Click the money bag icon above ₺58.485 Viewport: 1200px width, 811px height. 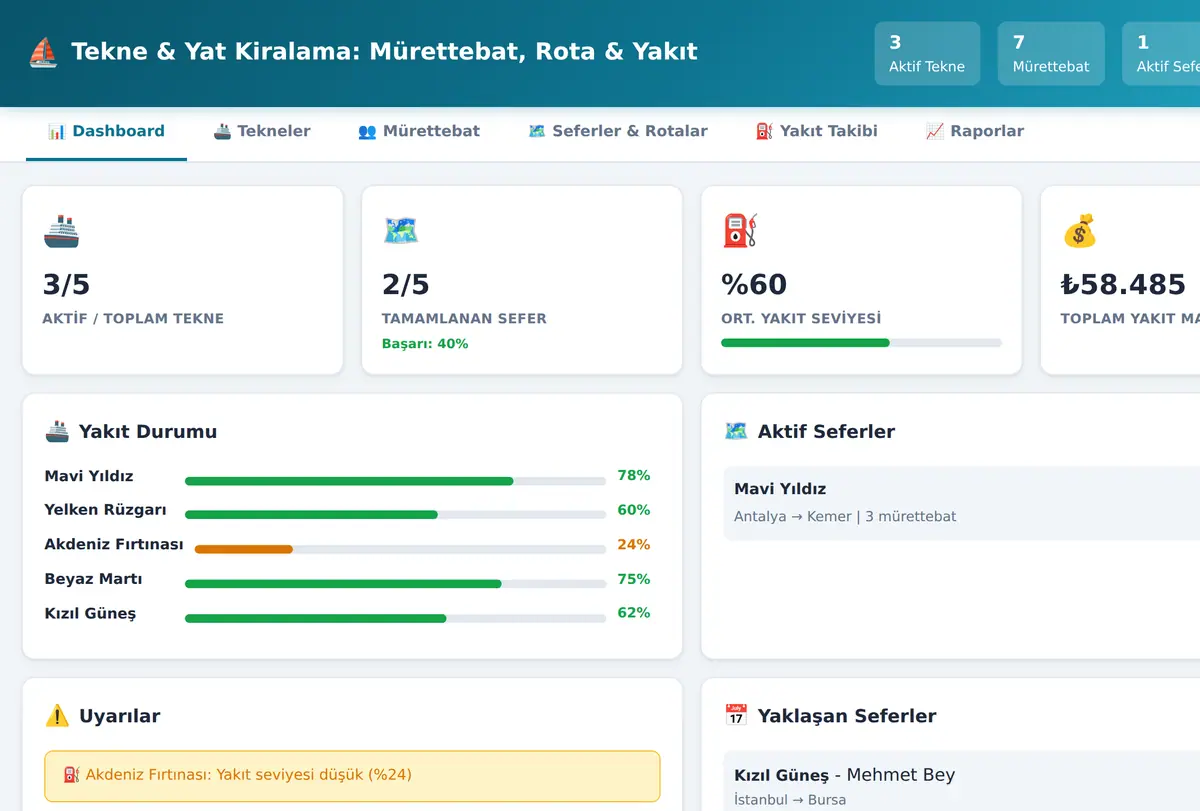pos(1079,231)
